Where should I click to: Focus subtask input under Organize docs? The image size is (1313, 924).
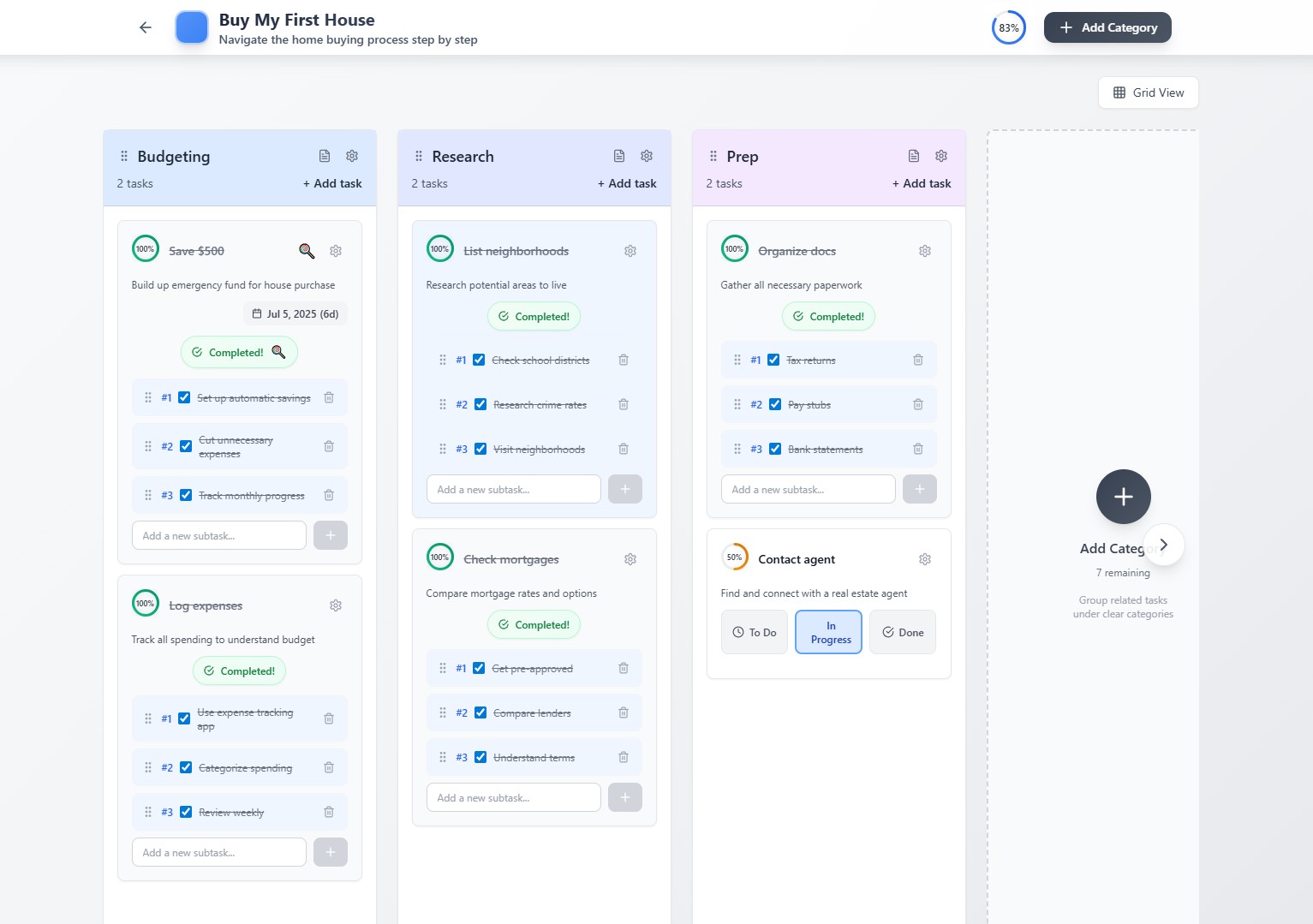tap(809, 489)
